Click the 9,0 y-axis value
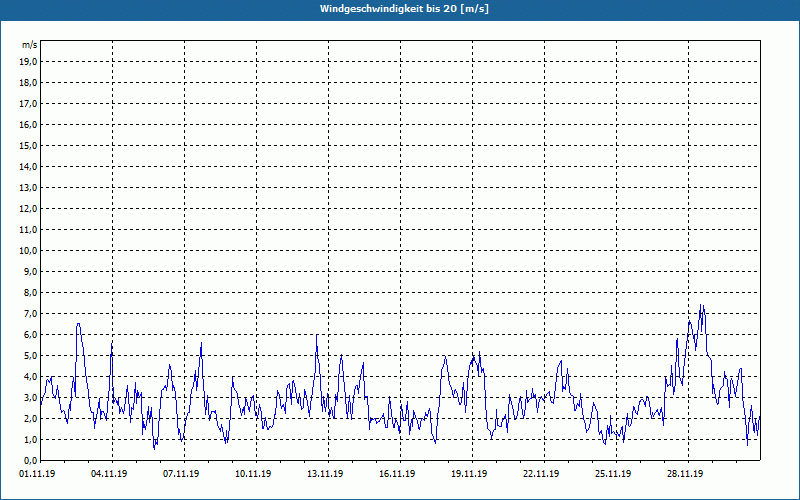This screenshot has width=800, height=500. pos(31,271)
